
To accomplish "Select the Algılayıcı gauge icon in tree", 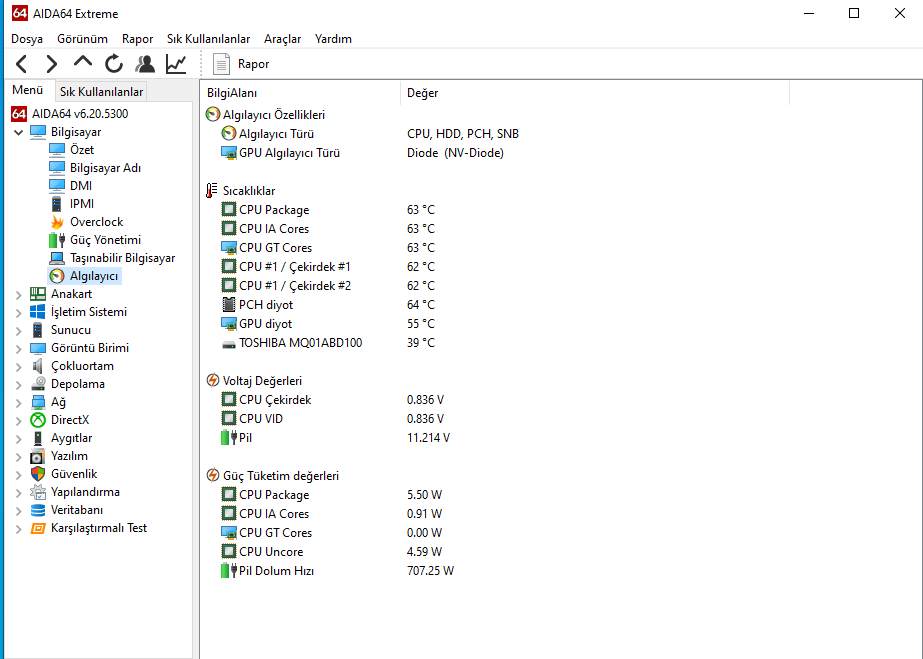I will tap(57, 276).
